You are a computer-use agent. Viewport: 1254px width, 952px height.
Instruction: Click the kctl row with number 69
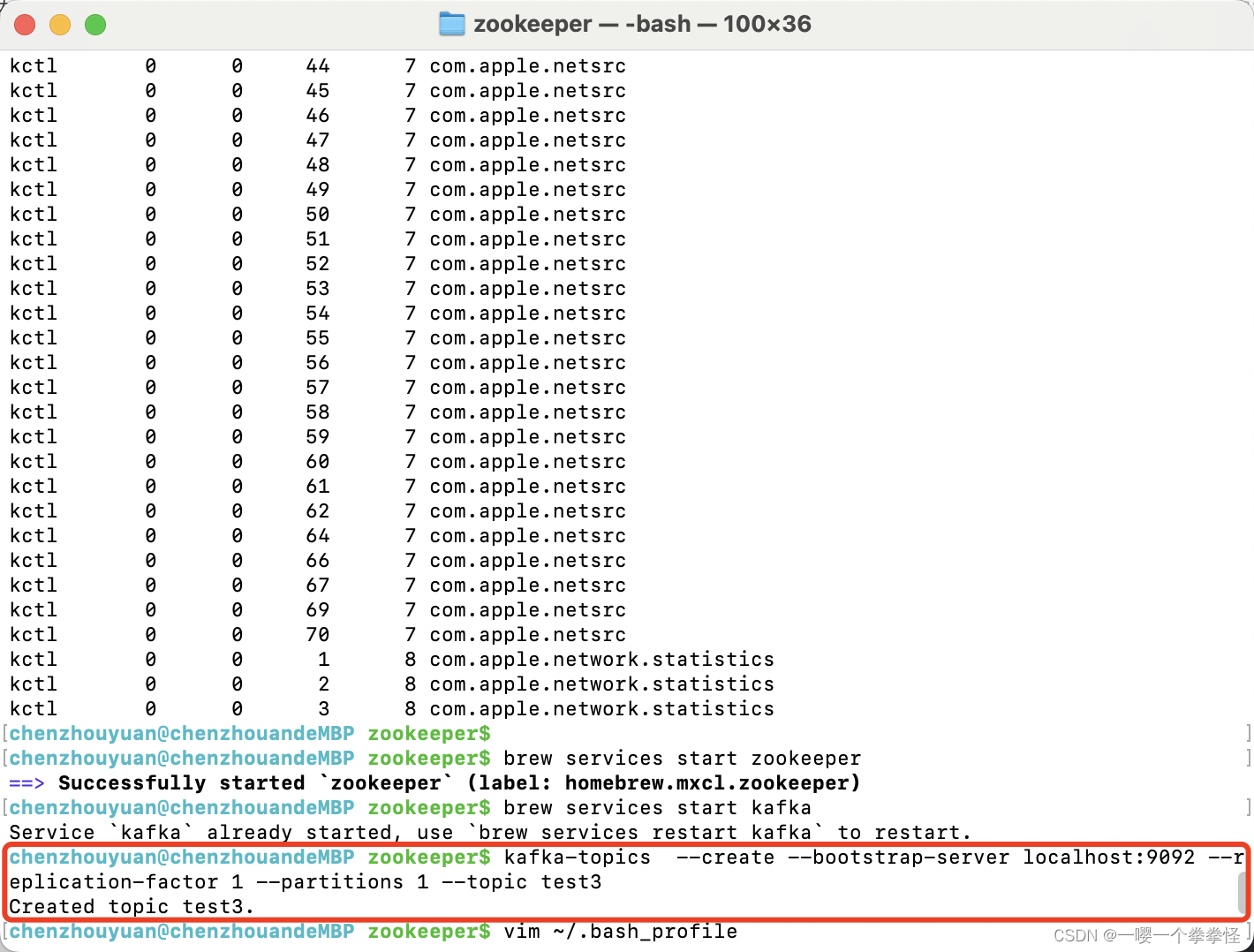pos(318,610)
